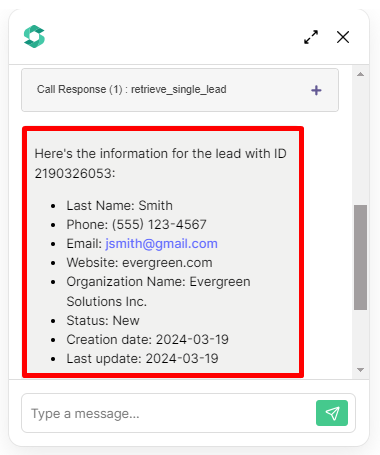Click the chat scrollbar thumb
Screen dimensions: 380x455
(360, 257)
